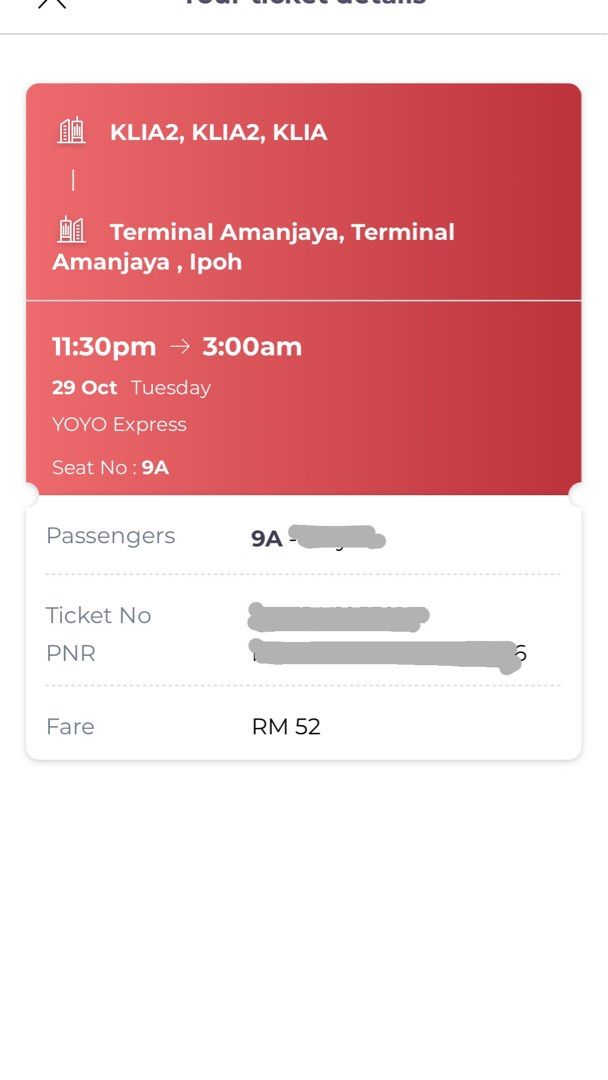Tap the Passengers row label
The width and height of the screenshot is (608, 1080).
coord(110,536)
